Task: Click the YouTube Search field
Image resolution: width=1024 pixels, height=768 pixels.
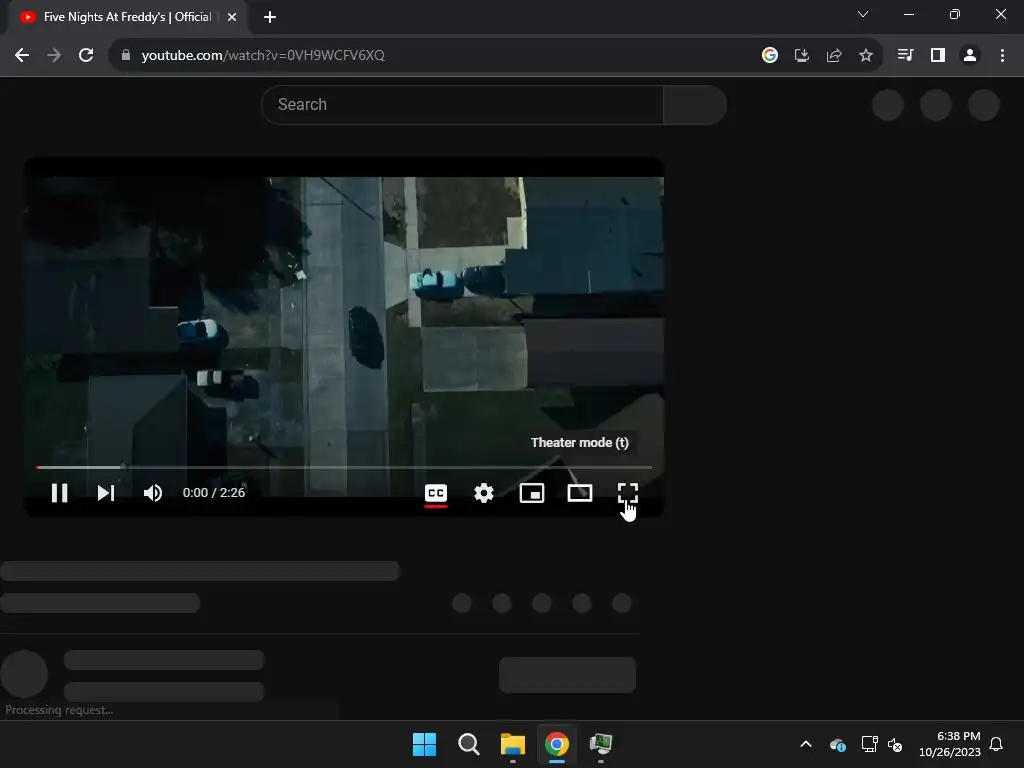Action: (x=462, y=104)
